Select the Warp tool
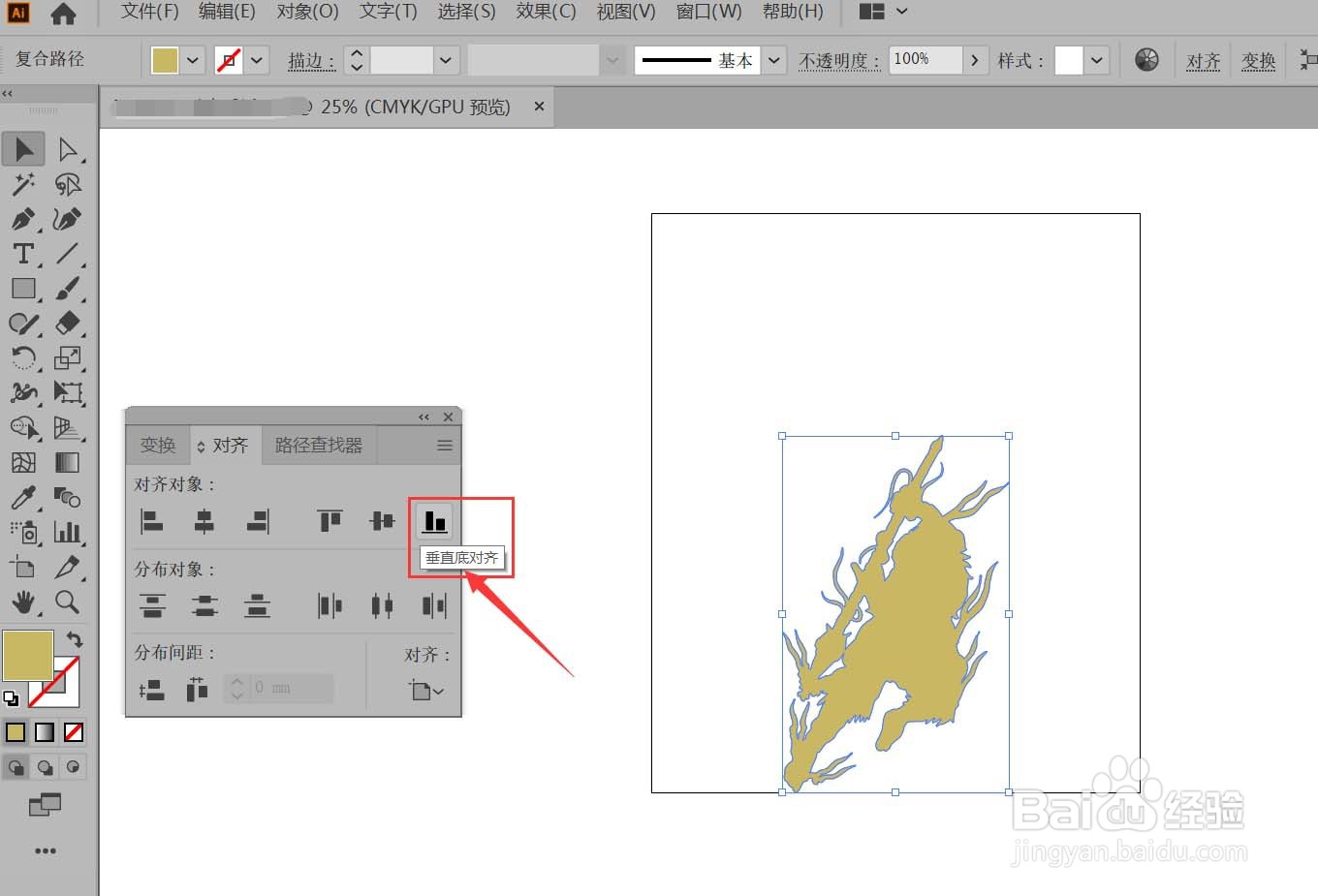This screenshot has width=1318, height=896. pos(23,393)
